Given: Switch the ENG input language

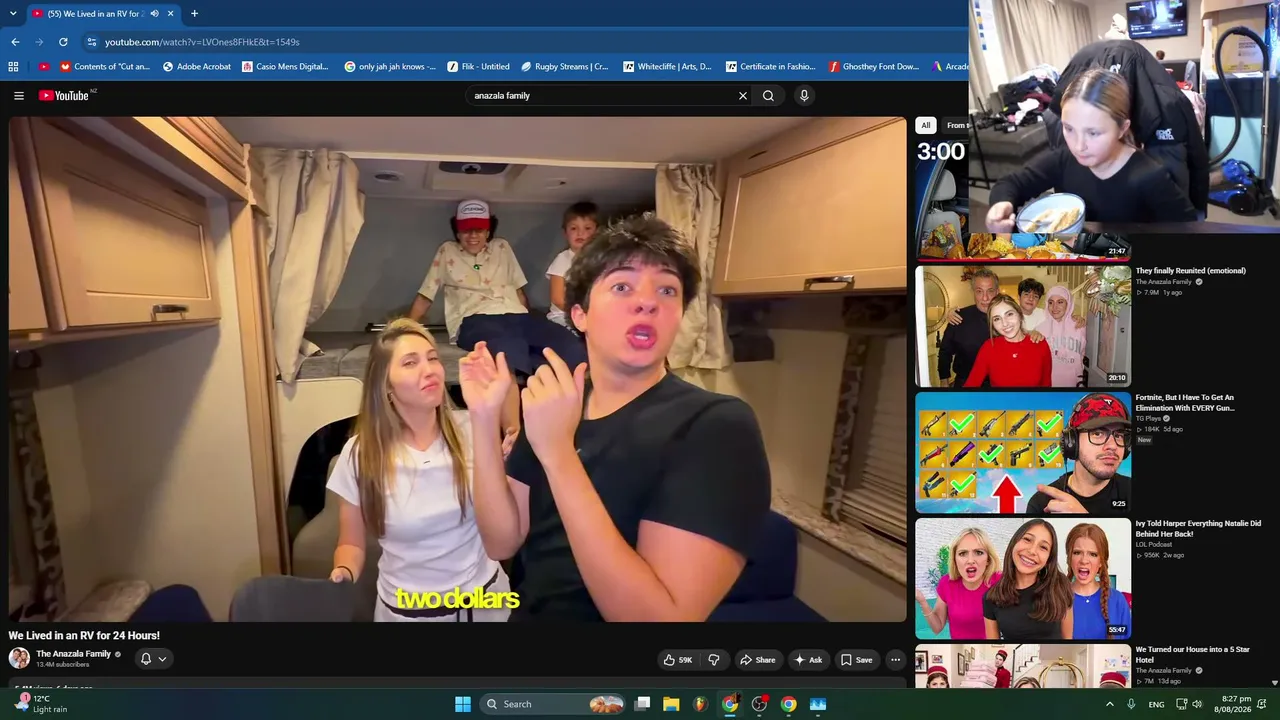Looking at the screenshot, I should 1156,704.
